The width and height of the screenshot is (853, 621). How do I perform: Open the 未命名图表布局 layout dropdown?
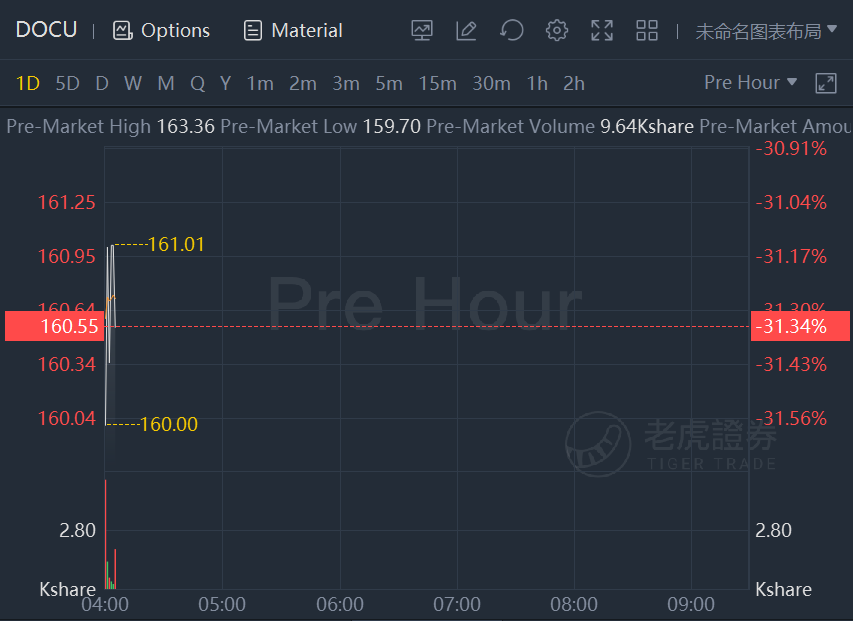(766, 31)
